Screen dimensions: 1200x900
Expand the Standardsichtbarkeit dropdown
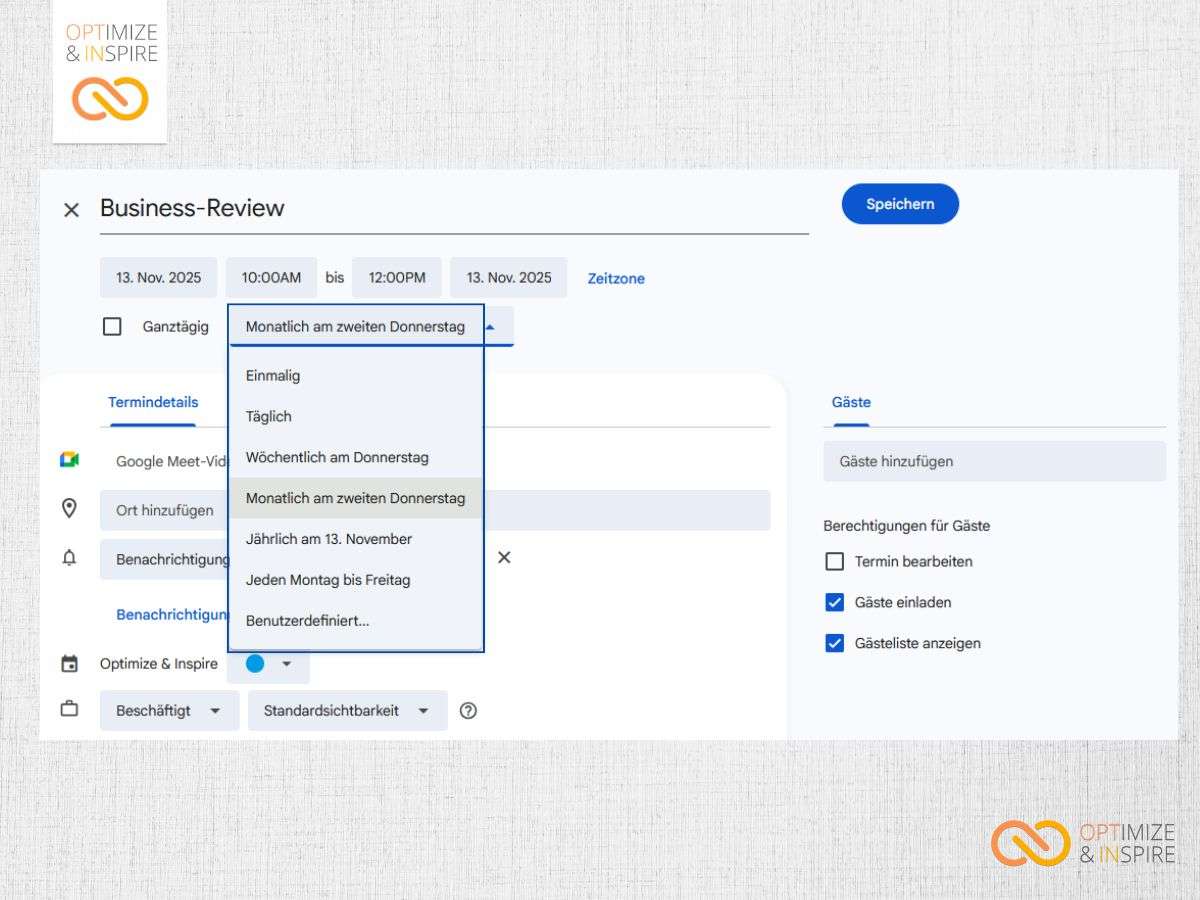click(x=347, y=711)
